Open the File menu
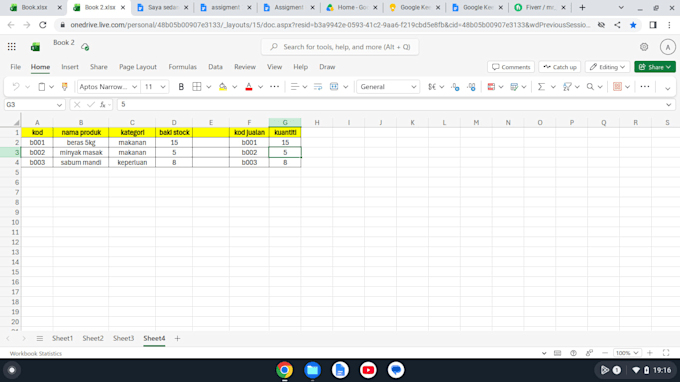The height and width of the screenshot is (382, 680). (x=16, y=67)
